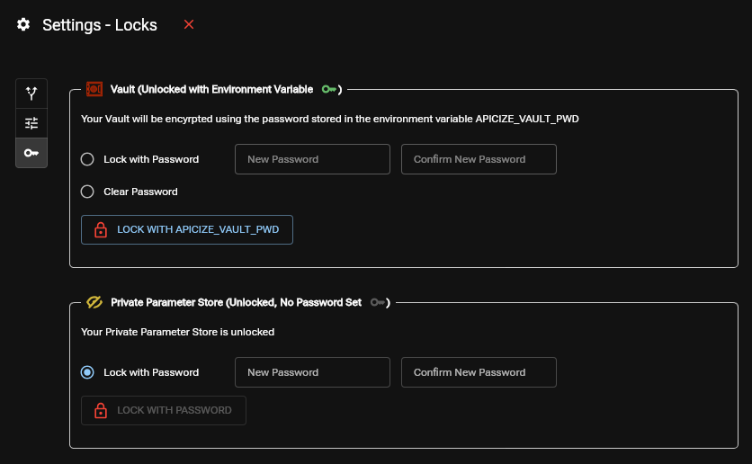Select the key Locks tab in the sidebar
The height and width of the screenshot is (464, 752).
tap(32, 152)
